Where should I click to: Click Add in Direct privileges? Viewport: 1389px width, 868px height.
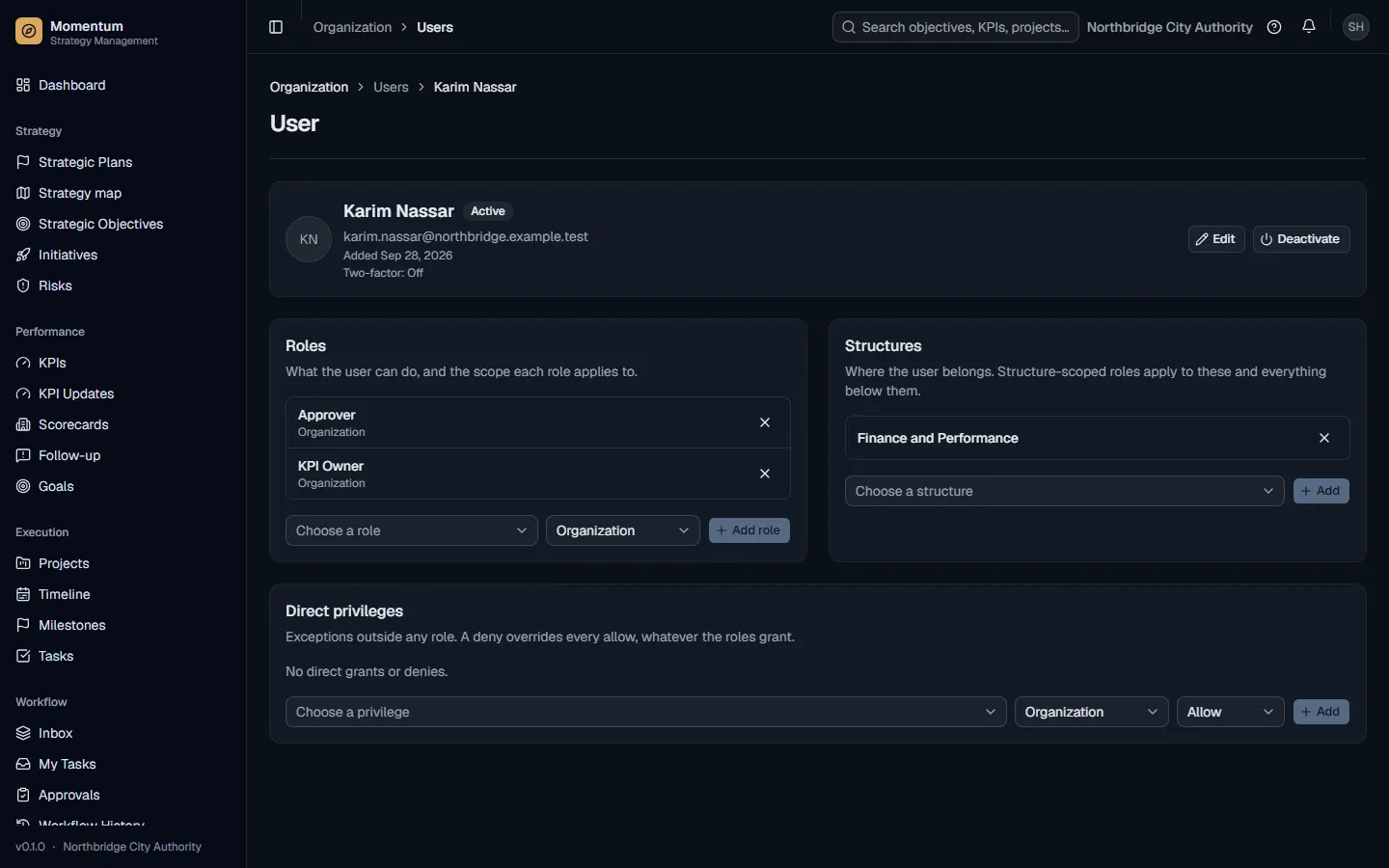1321,712
